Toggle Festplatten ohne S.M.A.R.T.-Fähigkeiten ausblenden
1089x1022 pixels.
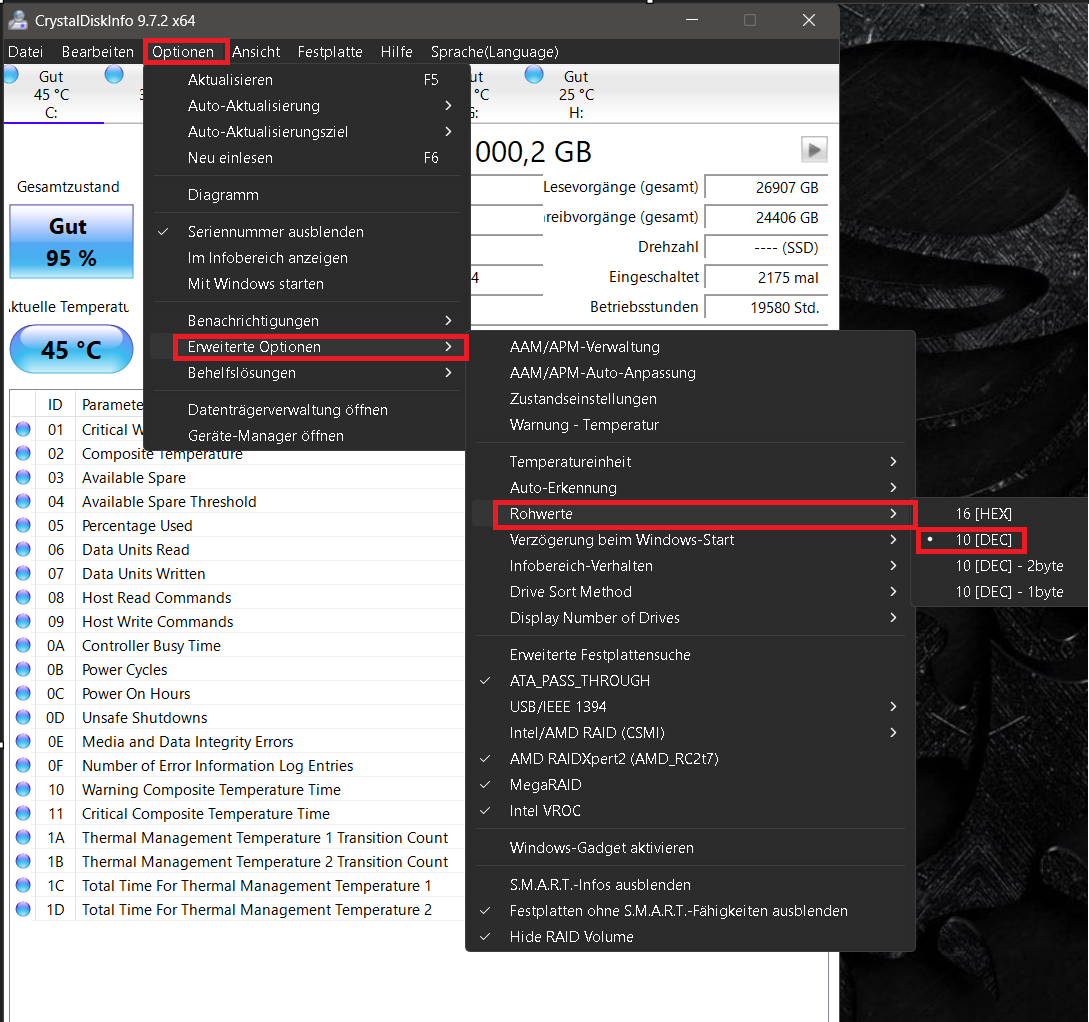coord(690,910)
